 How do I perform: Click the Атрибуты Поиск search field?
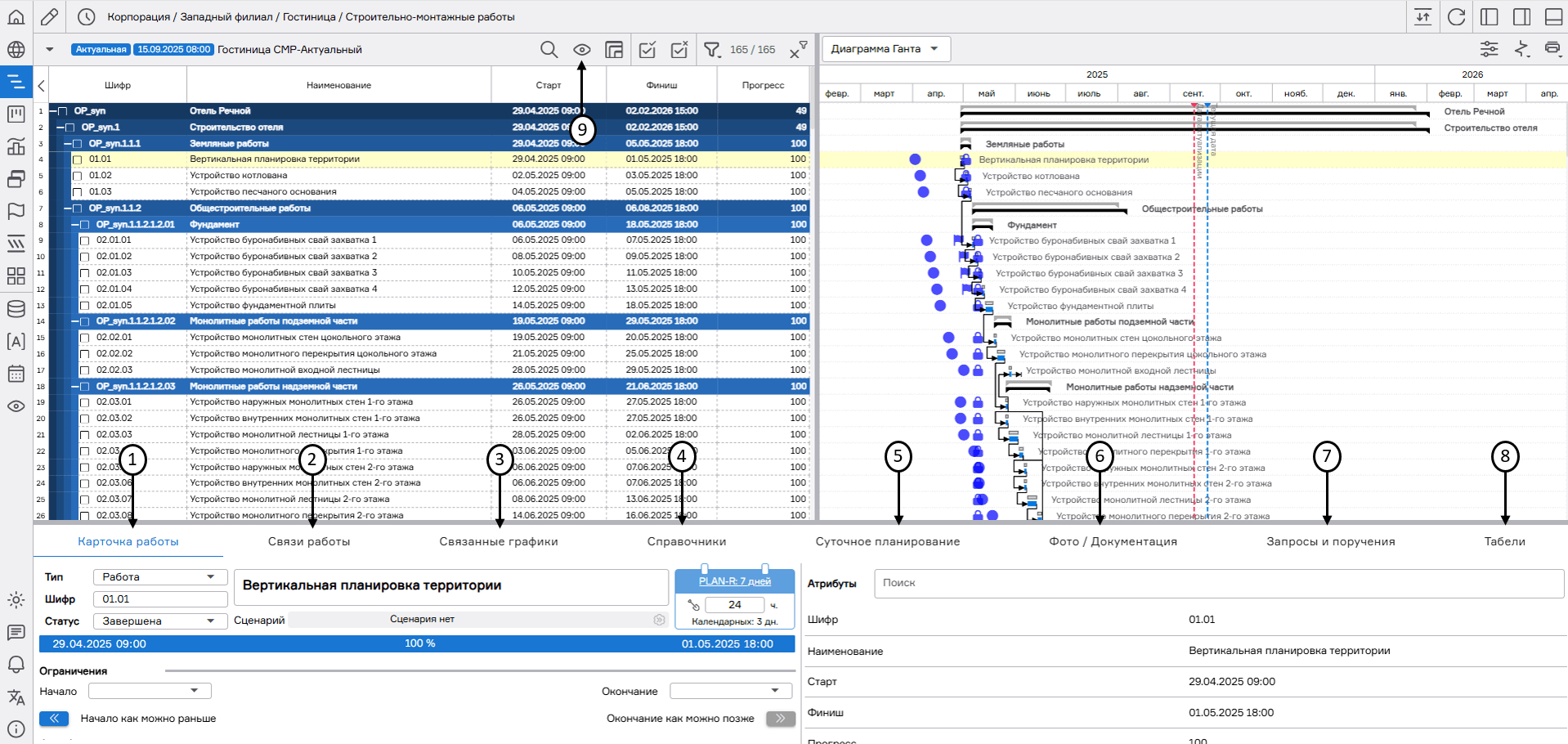coord(1218,583)
